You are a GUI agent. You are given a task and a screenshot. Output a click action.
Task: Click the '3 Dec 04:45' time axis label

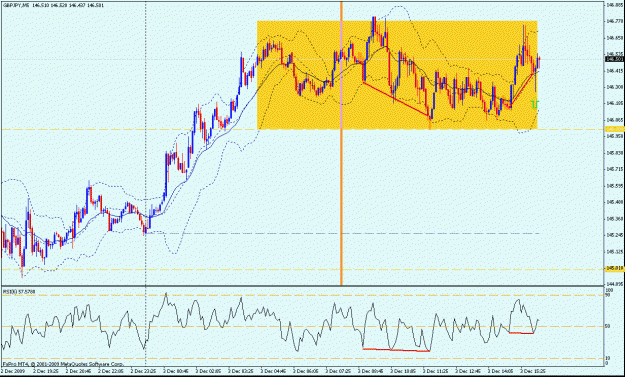pyautogui.click(x=274, y=371)
